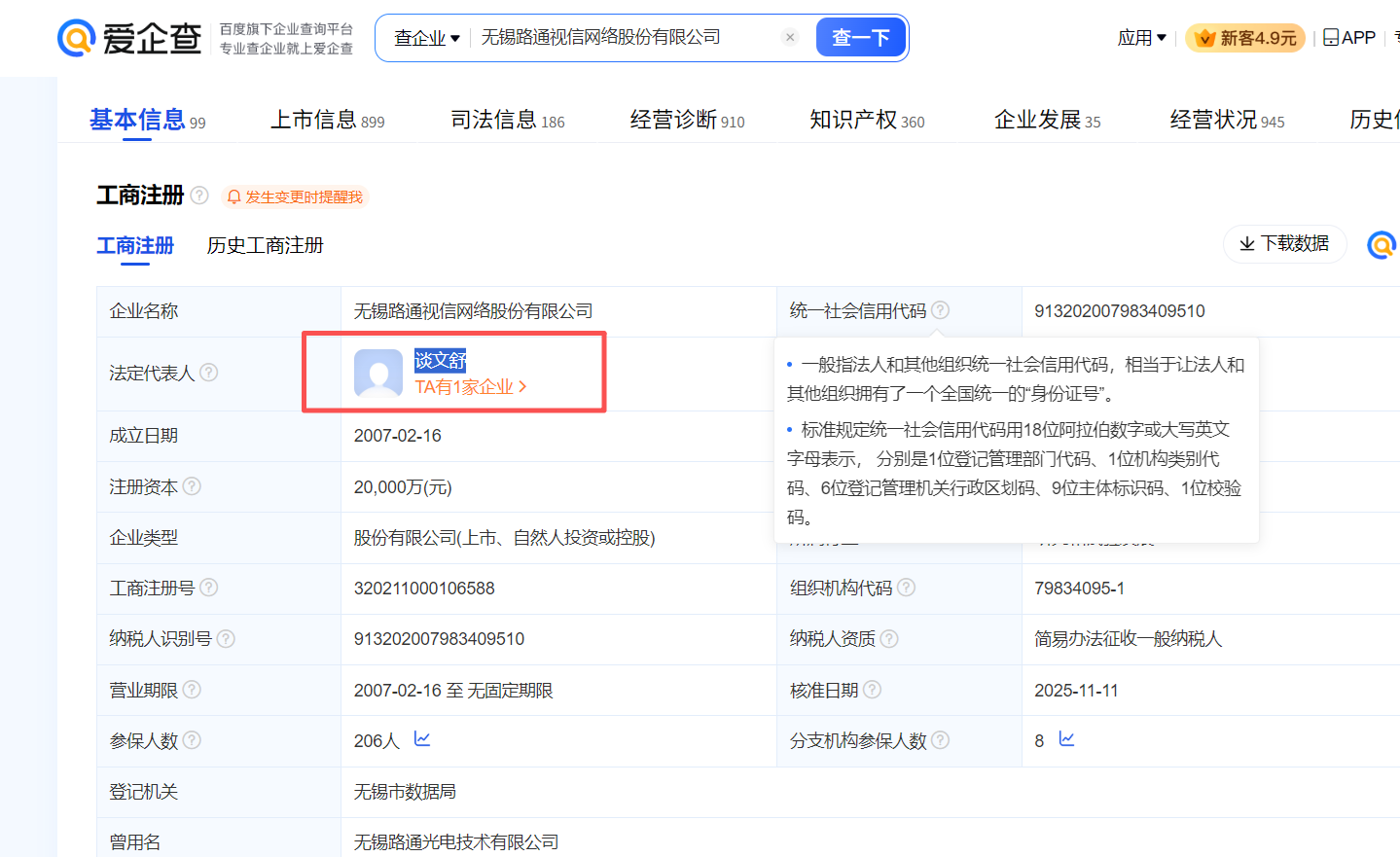Click the approval date 2025-11-11

point(1076,691)
